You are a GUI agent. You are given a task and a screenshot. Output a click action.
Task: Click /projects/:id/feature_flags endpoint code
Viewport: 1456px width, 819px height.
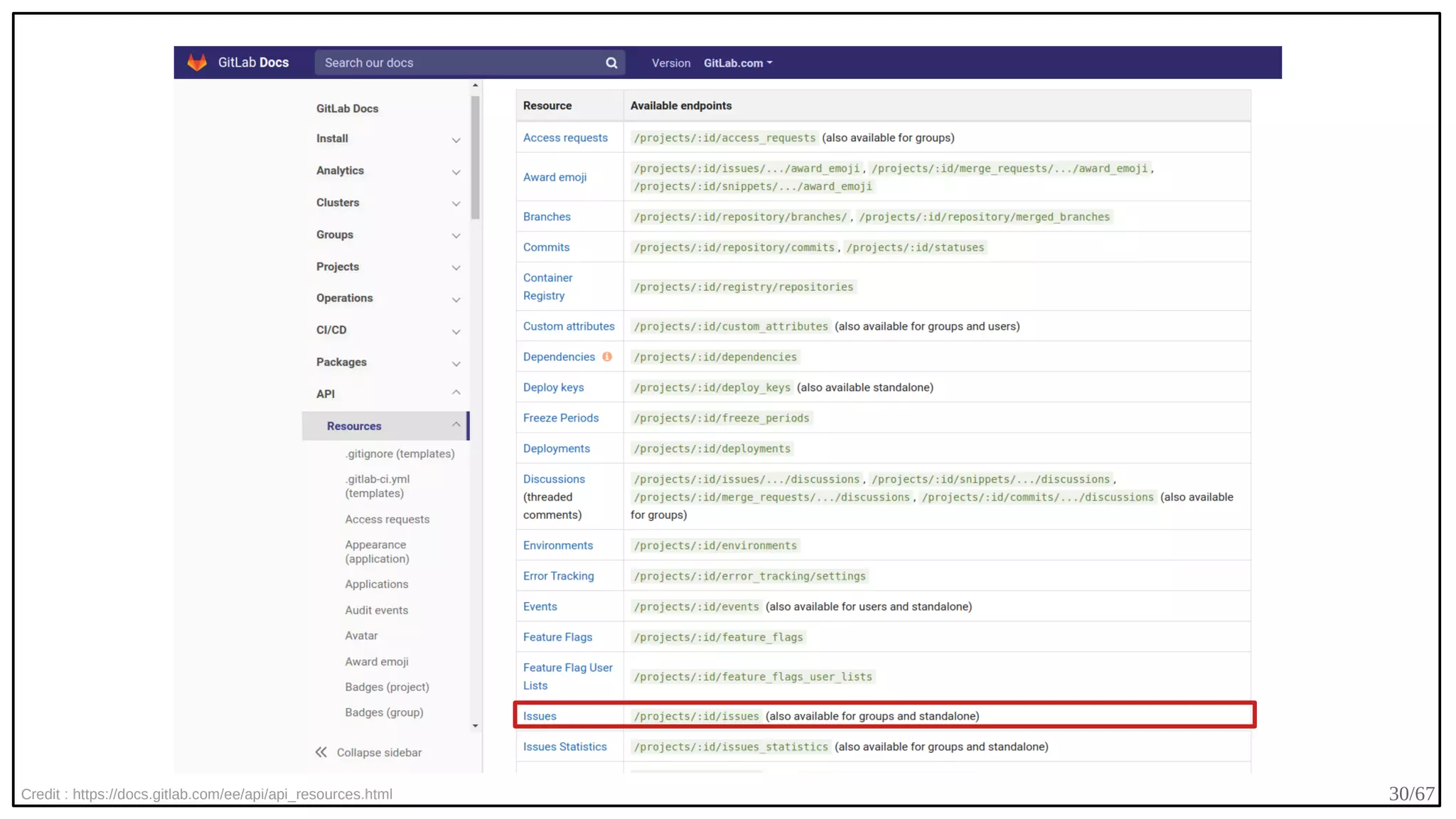(x=718, y=637)
